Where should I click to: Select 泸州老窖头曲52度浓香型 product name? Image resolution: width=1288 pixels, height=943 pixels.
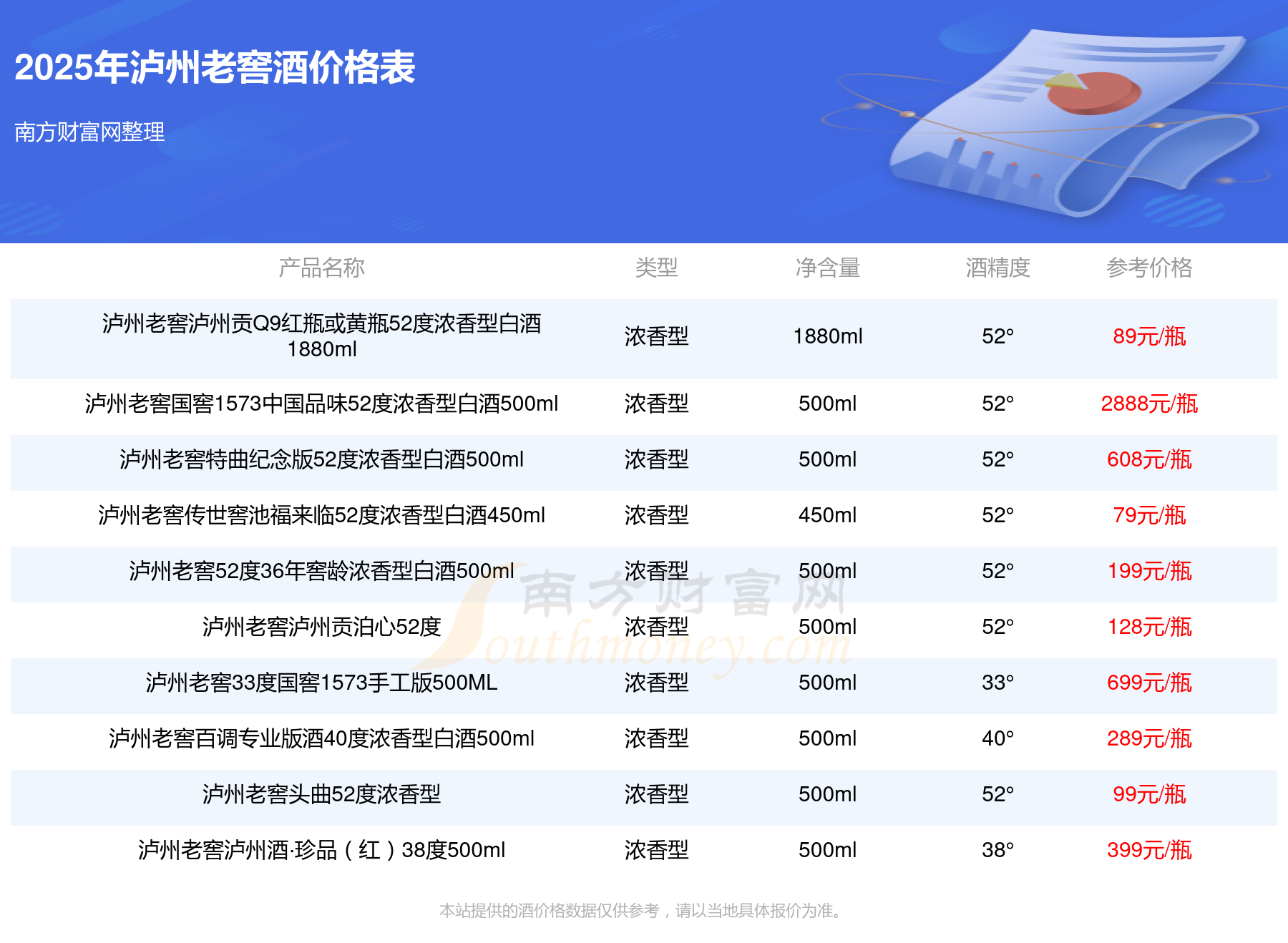pos(321,794)
